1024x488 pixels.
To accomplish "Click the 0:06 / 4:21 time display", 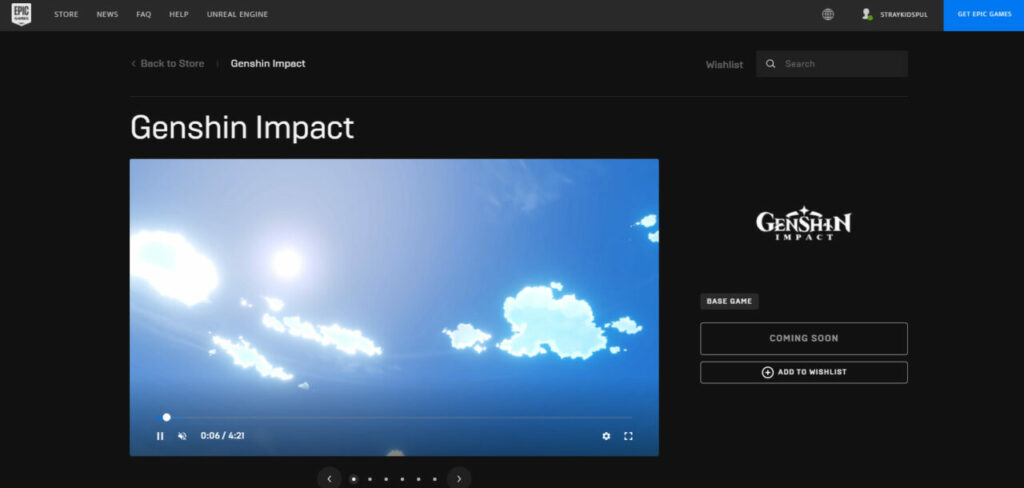I will pyautogui.click(x=223, y=436).
